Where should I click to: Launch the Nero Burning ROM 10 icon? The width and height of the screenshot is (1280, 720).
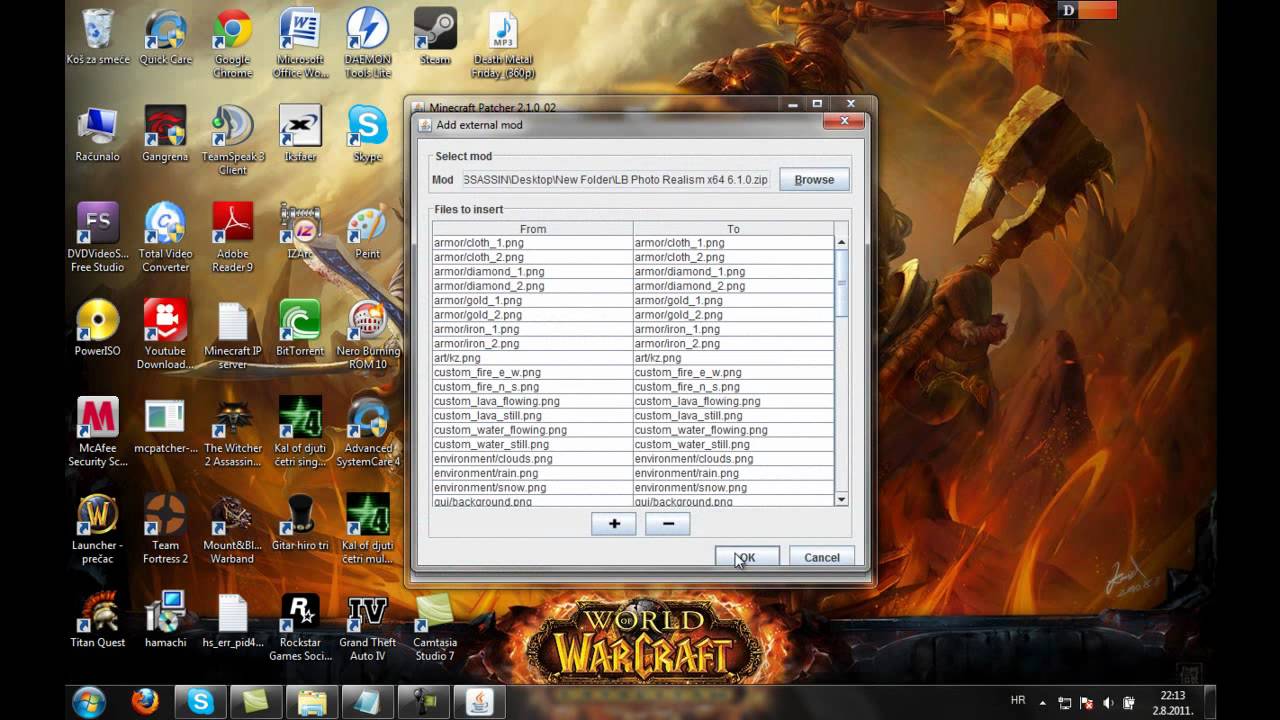click(367, 334)
